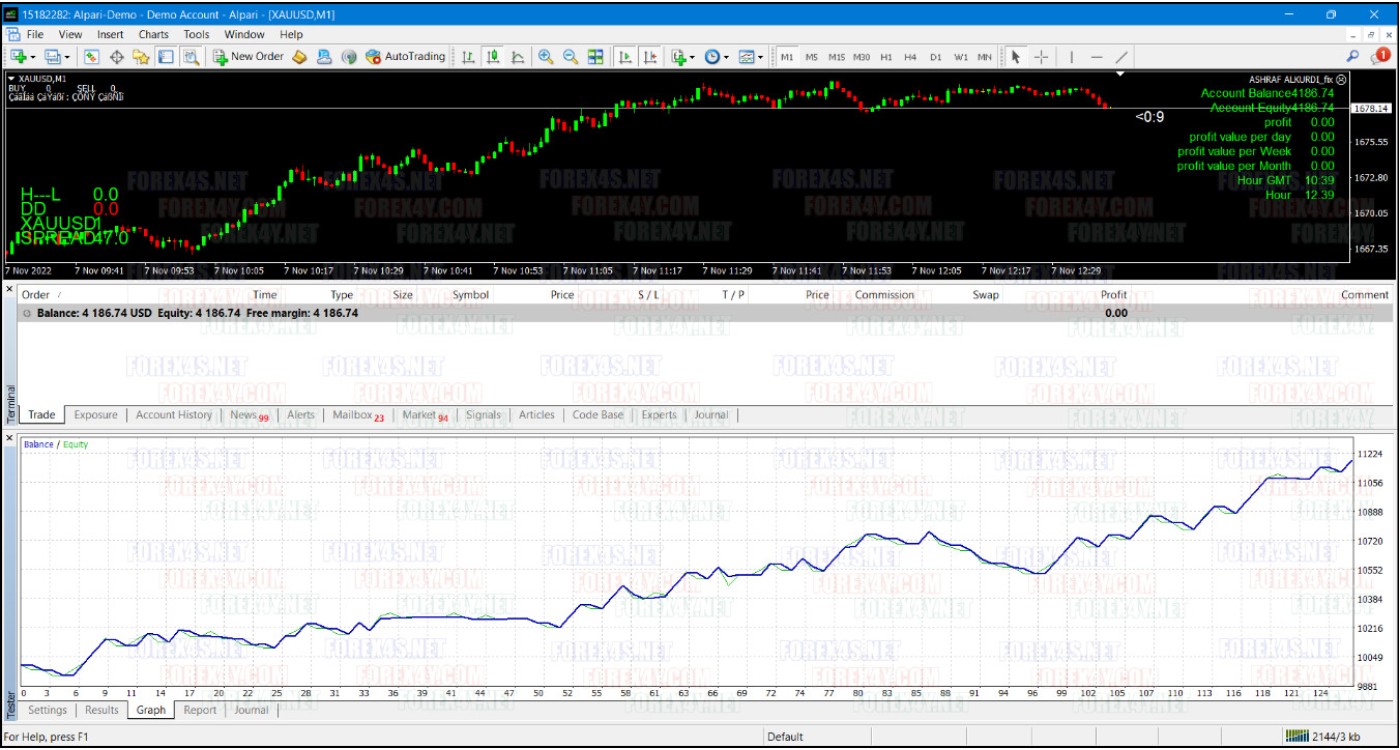
Task: Toggle chart shift from right edge
Action: coord(650,57)
